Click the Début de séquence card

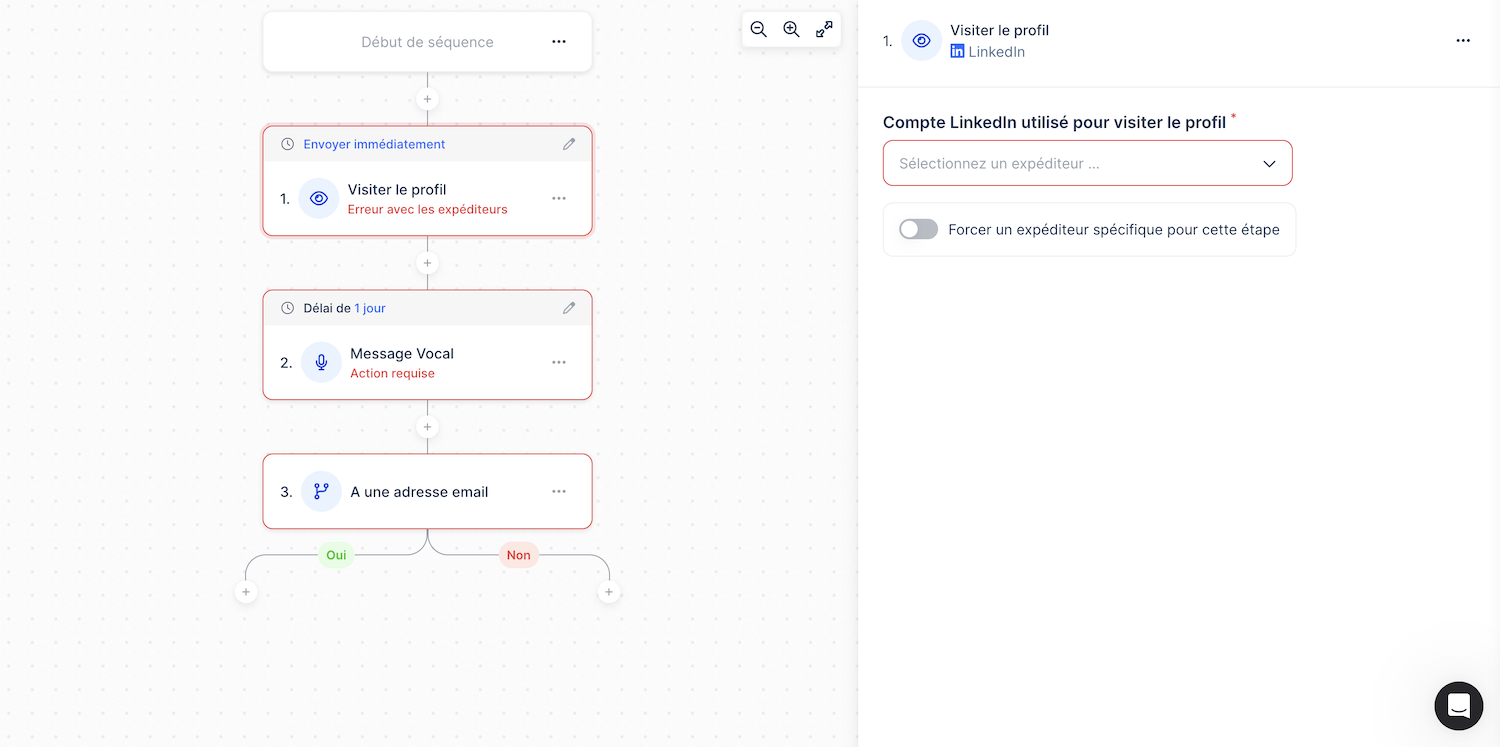[427, 42]
